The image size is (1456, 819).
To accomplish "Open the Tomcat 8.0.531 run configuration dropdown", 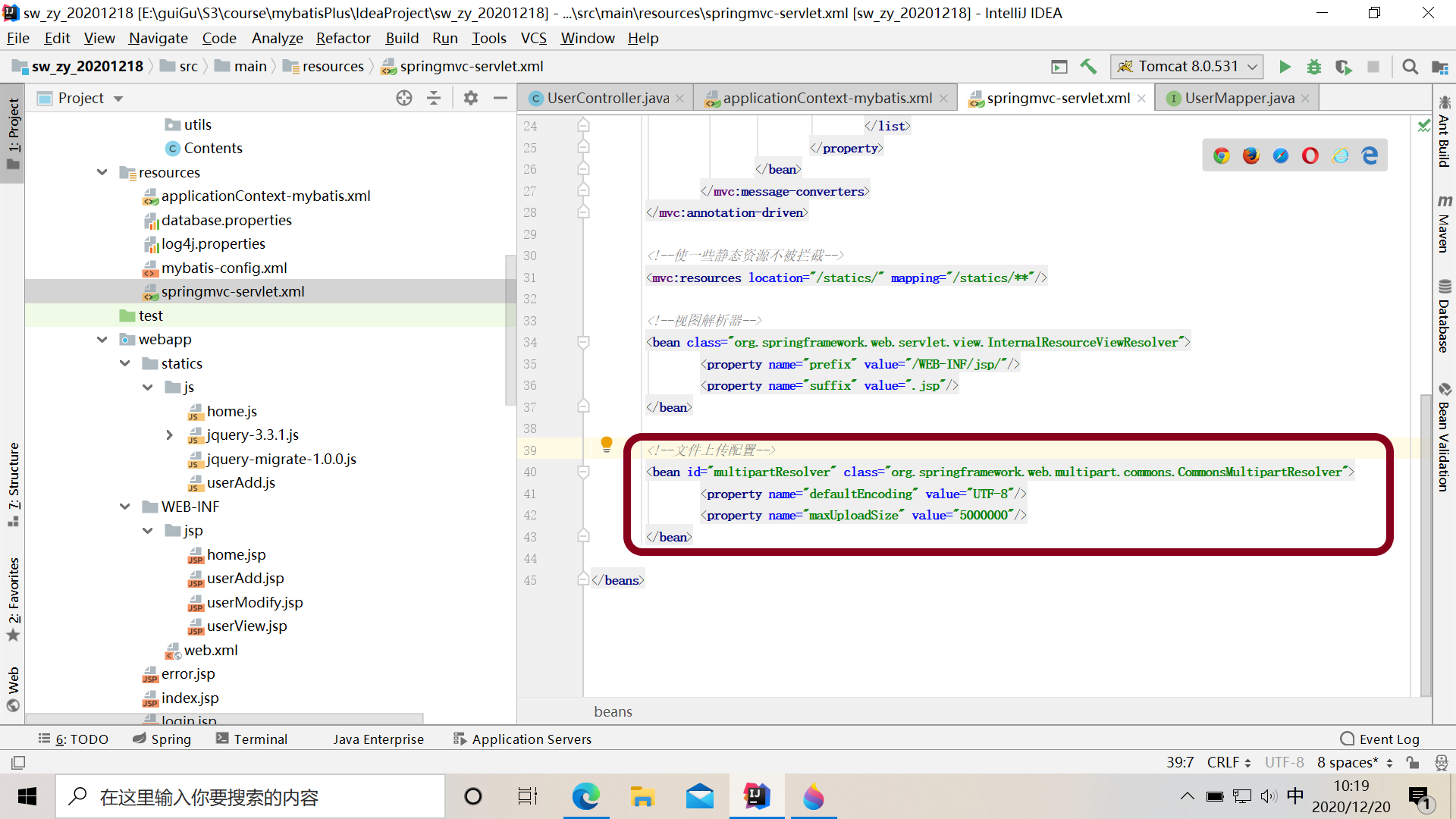I will [x=1187, y=67].
